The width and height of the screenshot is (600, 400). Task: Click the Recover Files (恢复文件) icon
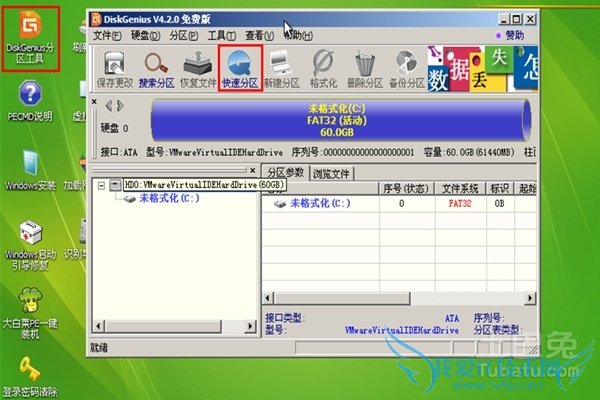[x=198, y=69]
